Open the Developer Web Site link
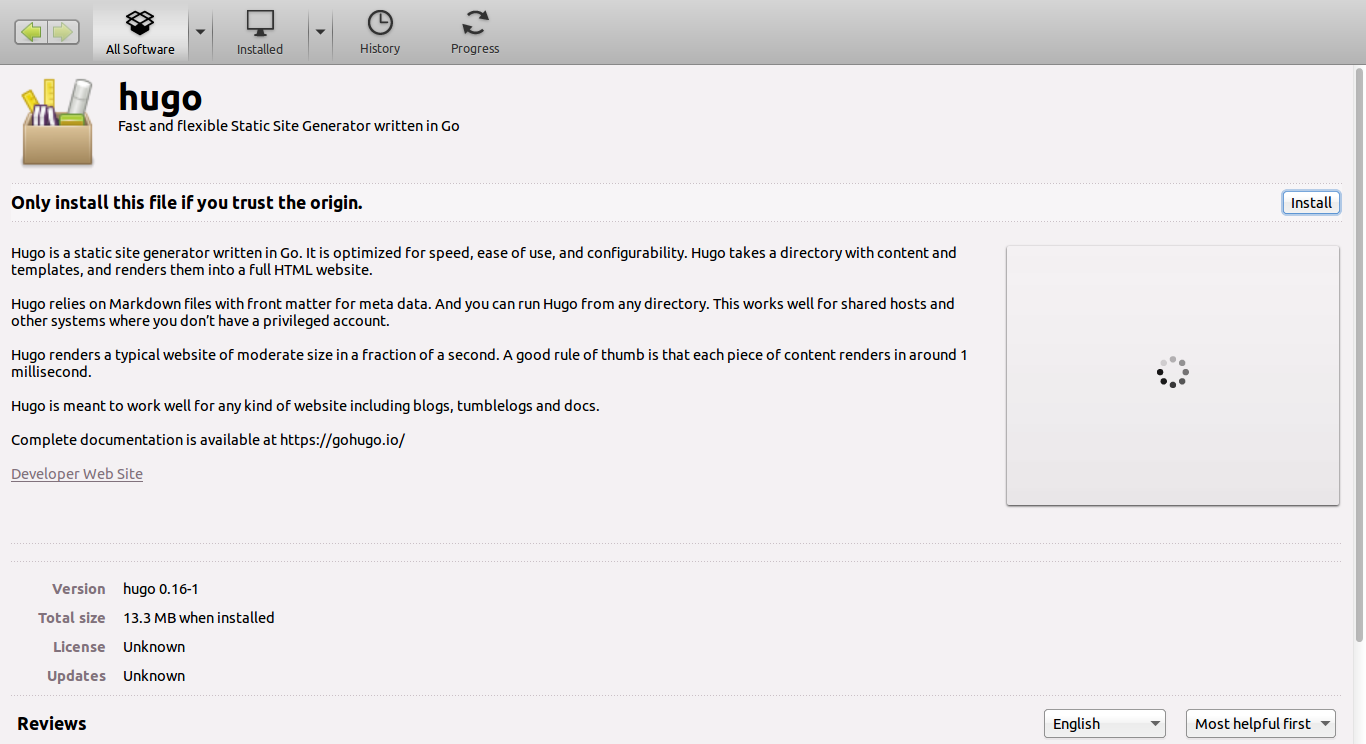1366x744 pixels. click(x=77, y=474)
